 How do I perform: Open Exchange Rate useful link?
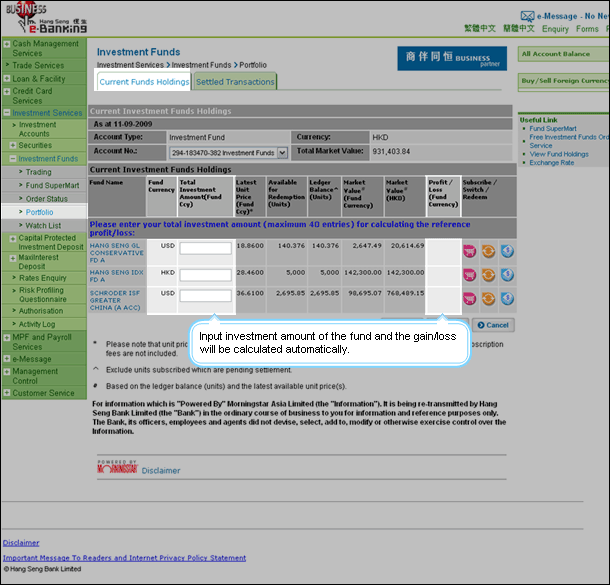pos(552,163)
